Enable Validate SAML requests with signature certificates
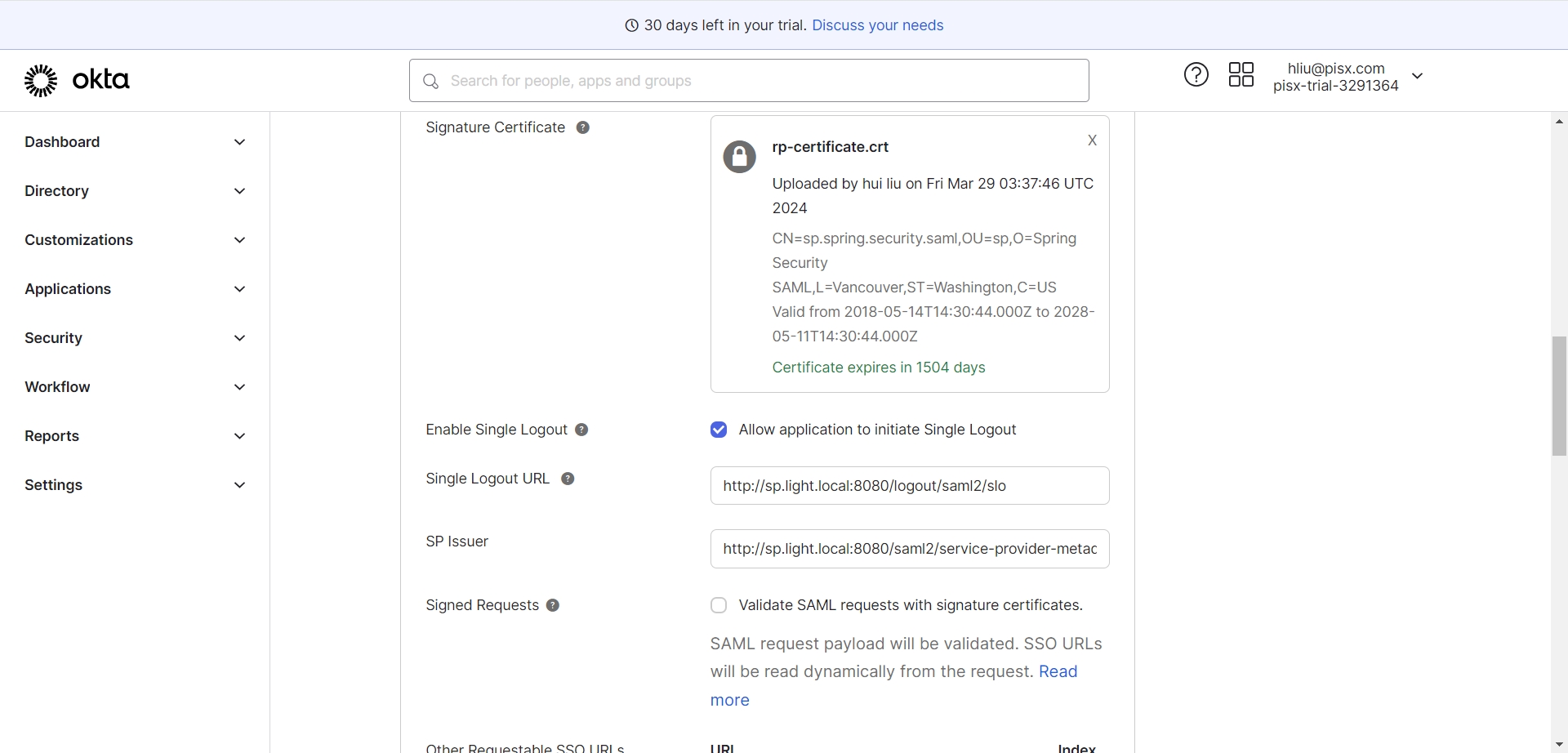This screenshot has height=753, width=1568. (x=719, y=605)
